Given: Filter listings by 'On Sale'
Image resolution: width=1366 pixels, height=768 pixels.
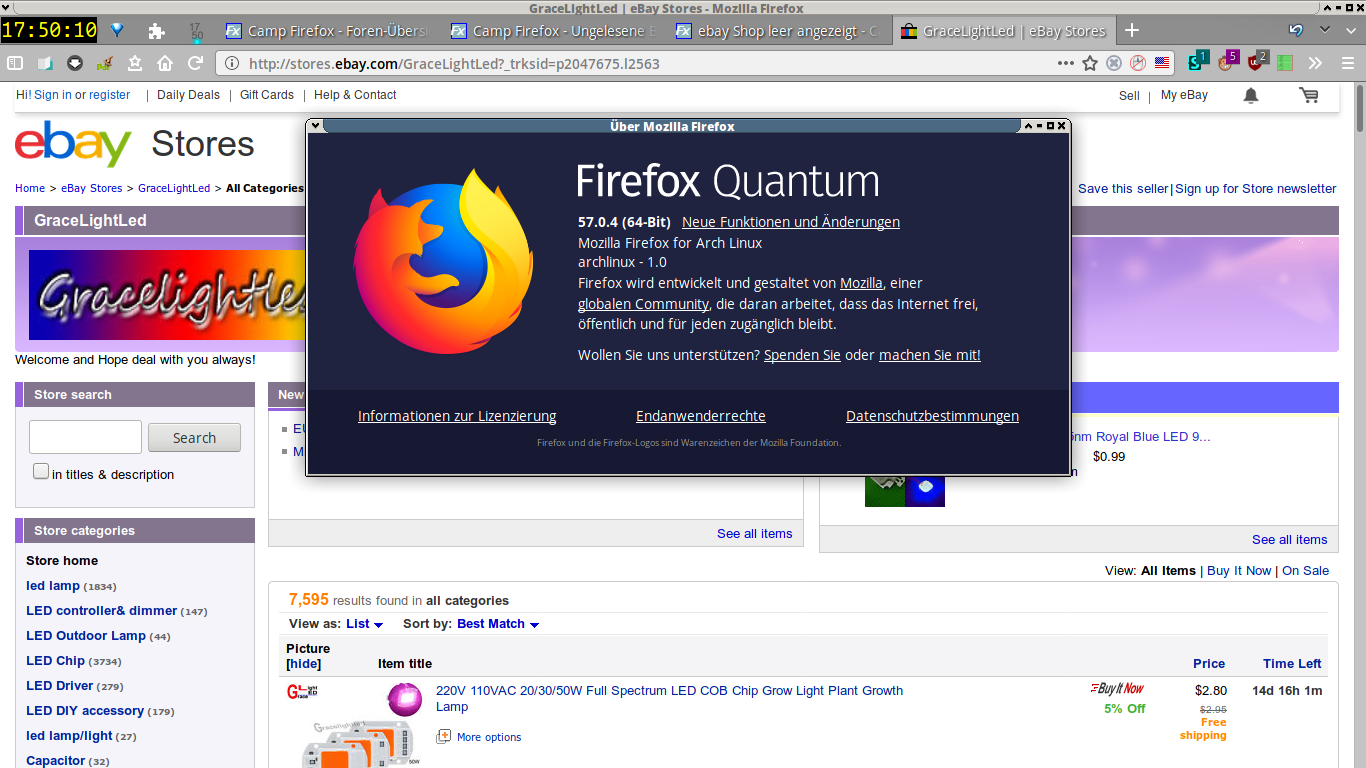Looking at the screenshot, I should point(1305,570).
